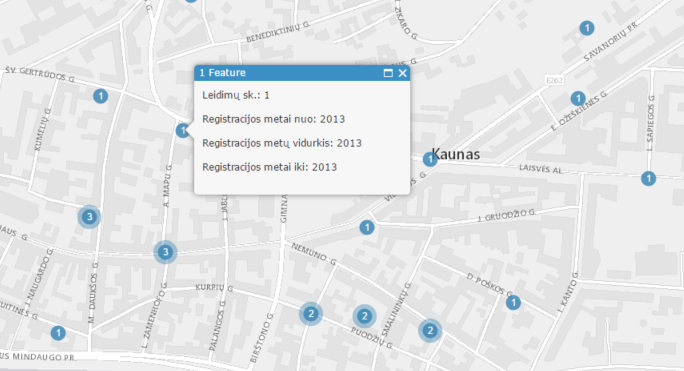Click the J. Naugardo g. street label
Viewport: 684px width, 371px height.
coord(39,277)
